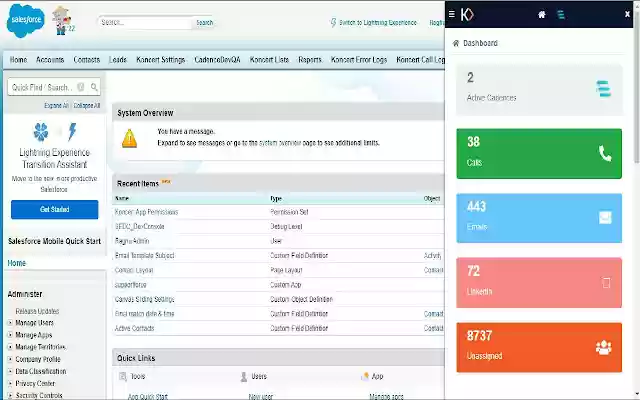Open the Contacts tab

click(87, 60)
